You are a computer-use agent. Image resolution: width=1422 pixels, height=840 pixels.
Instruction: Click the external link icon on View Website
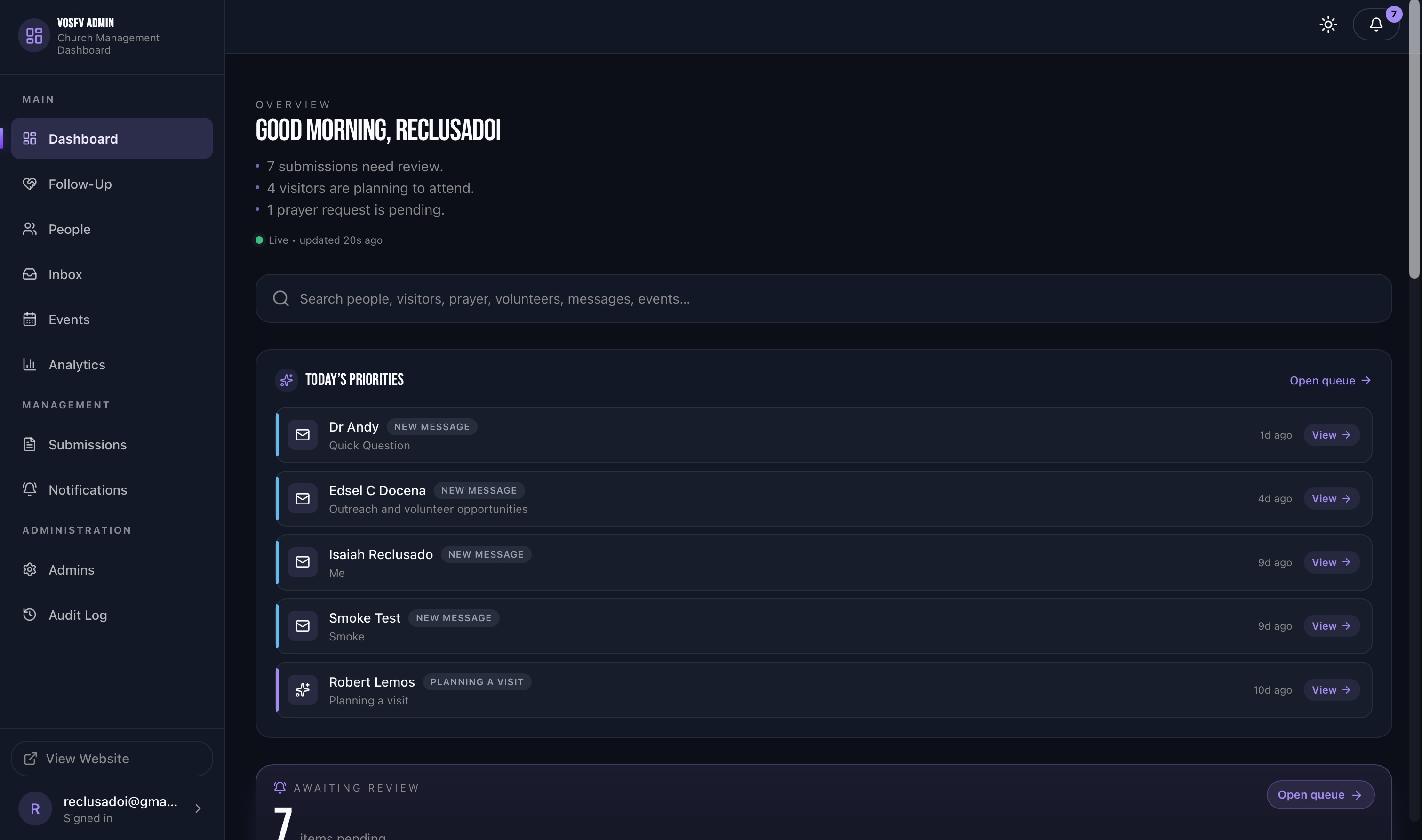pos(30,759)
